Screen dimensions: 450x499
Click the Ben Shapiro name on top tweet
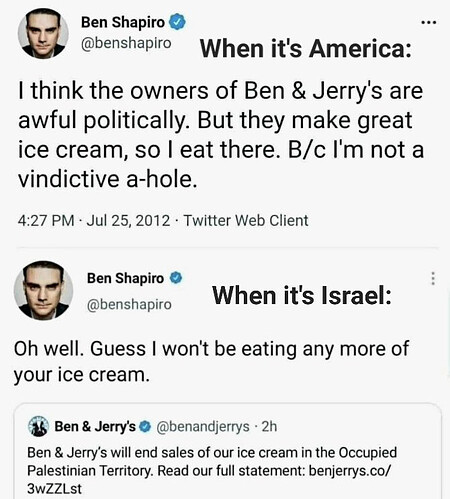click(x=123, y=22)
